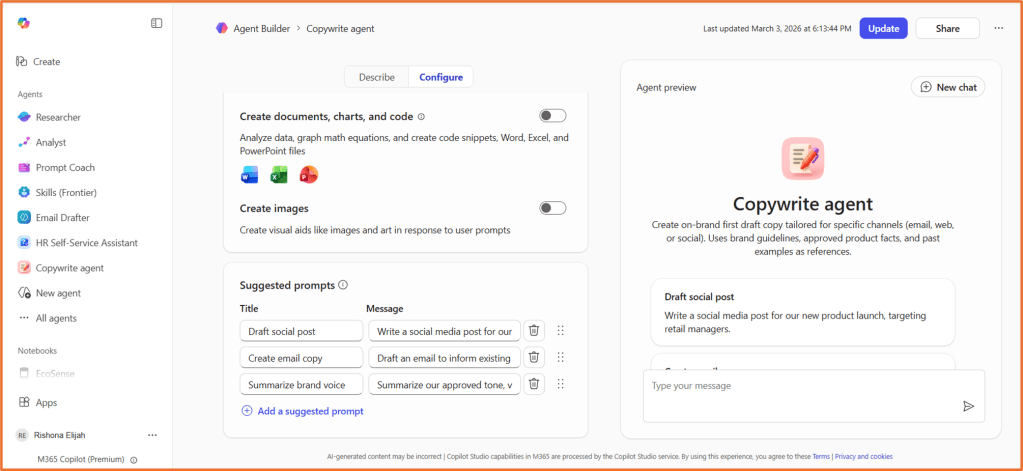Enable Create documents, charts, and code

click(552, 116)
